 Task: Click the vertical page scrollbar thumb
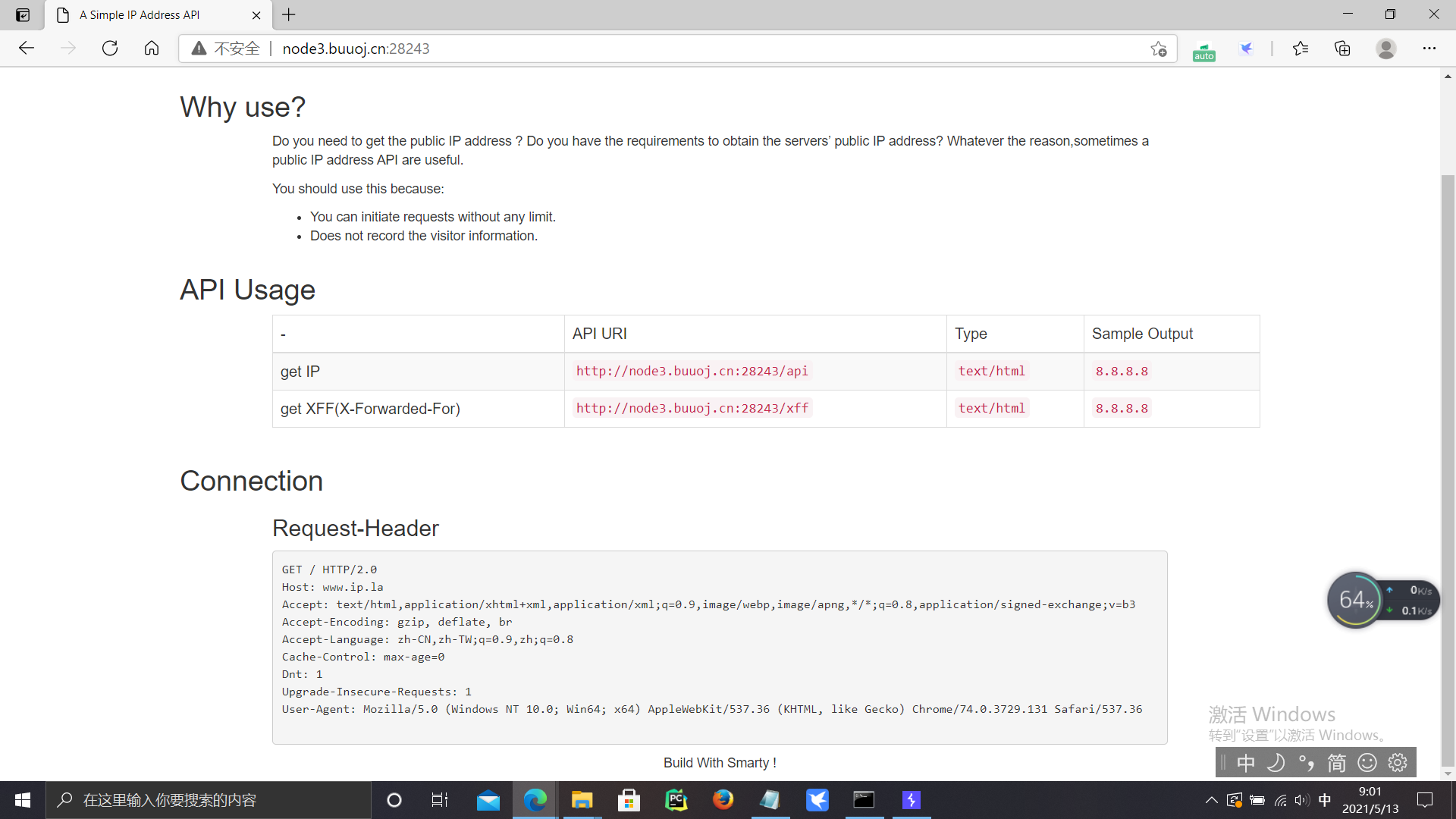pos(1448,470)
